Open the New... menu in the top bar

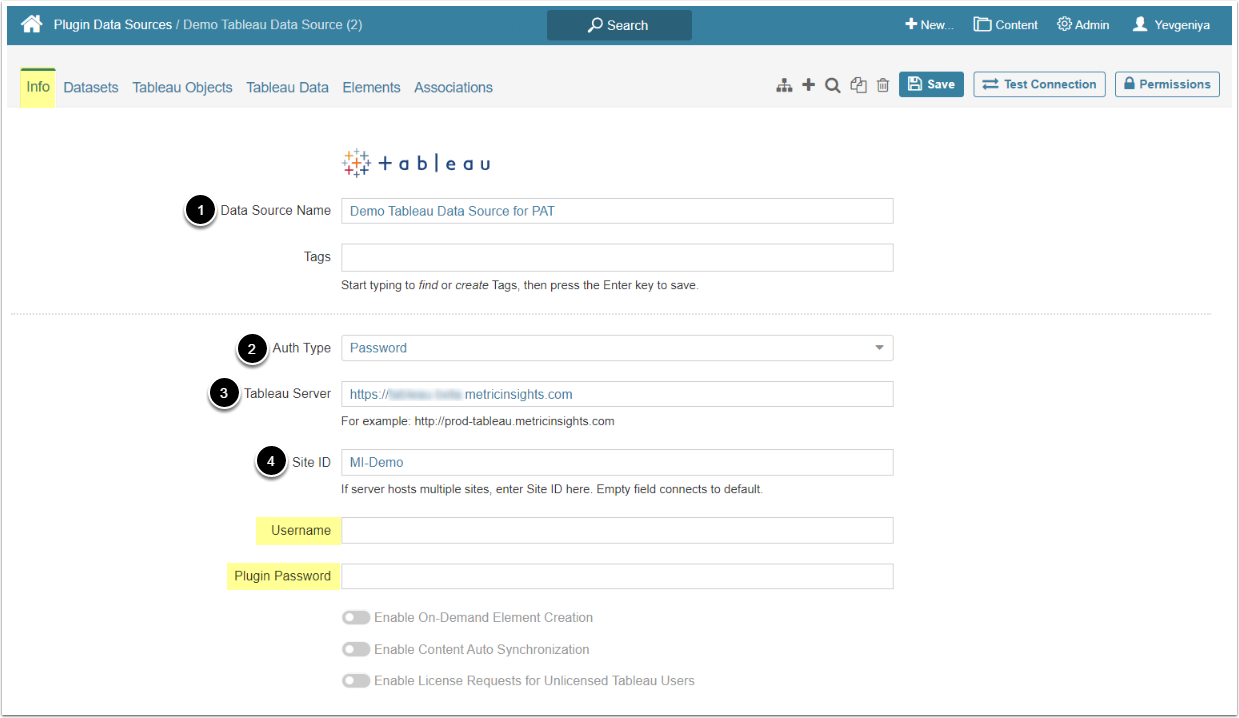click(929, 25)
